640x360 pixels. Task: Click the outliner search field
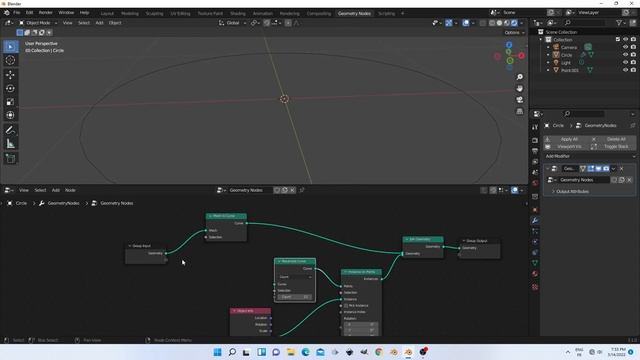coord(584,23)
